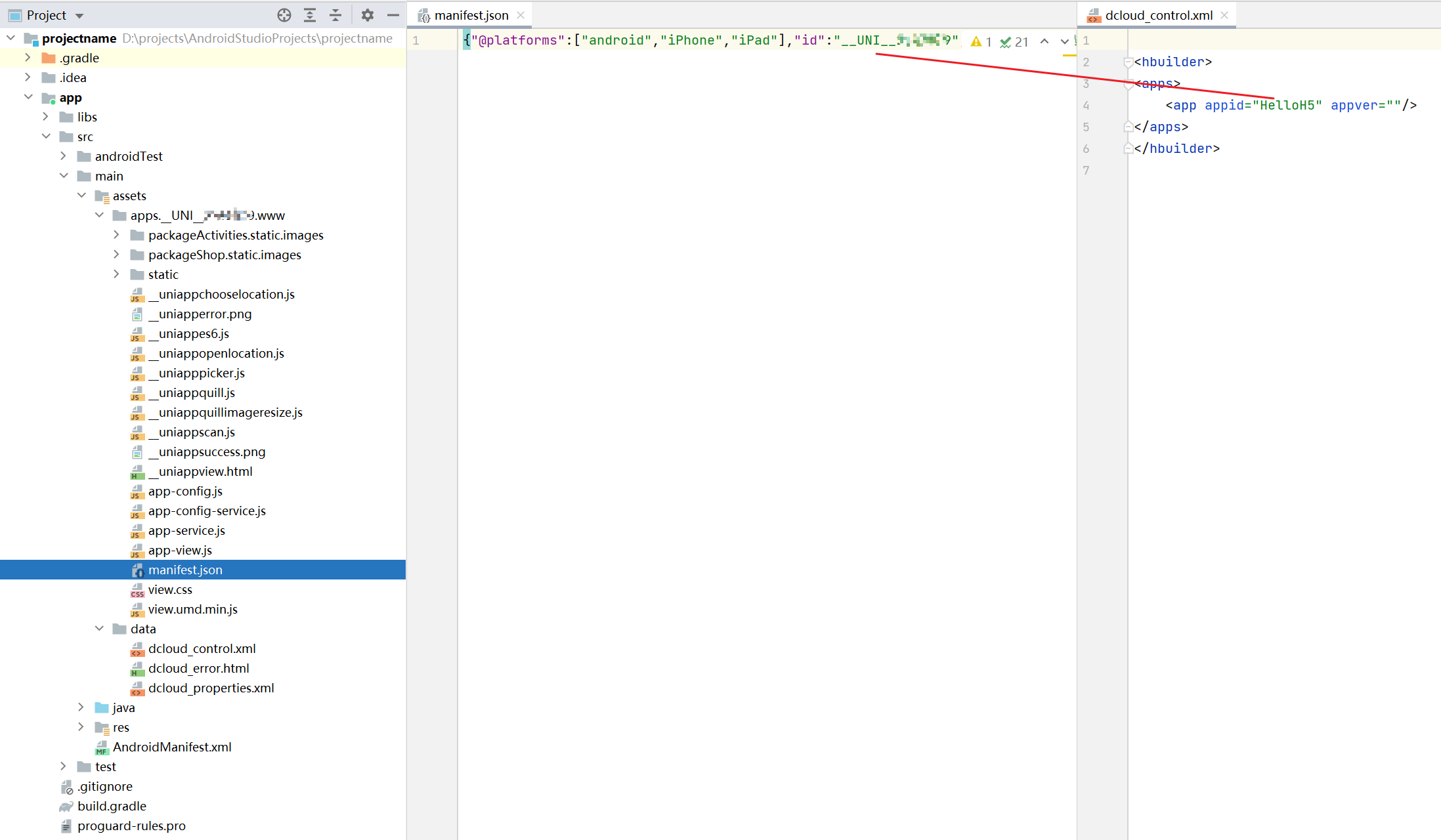Click the Expand All icon in Project toolbar
Screen dimensions: 1441x840
[x=310, y=15]
